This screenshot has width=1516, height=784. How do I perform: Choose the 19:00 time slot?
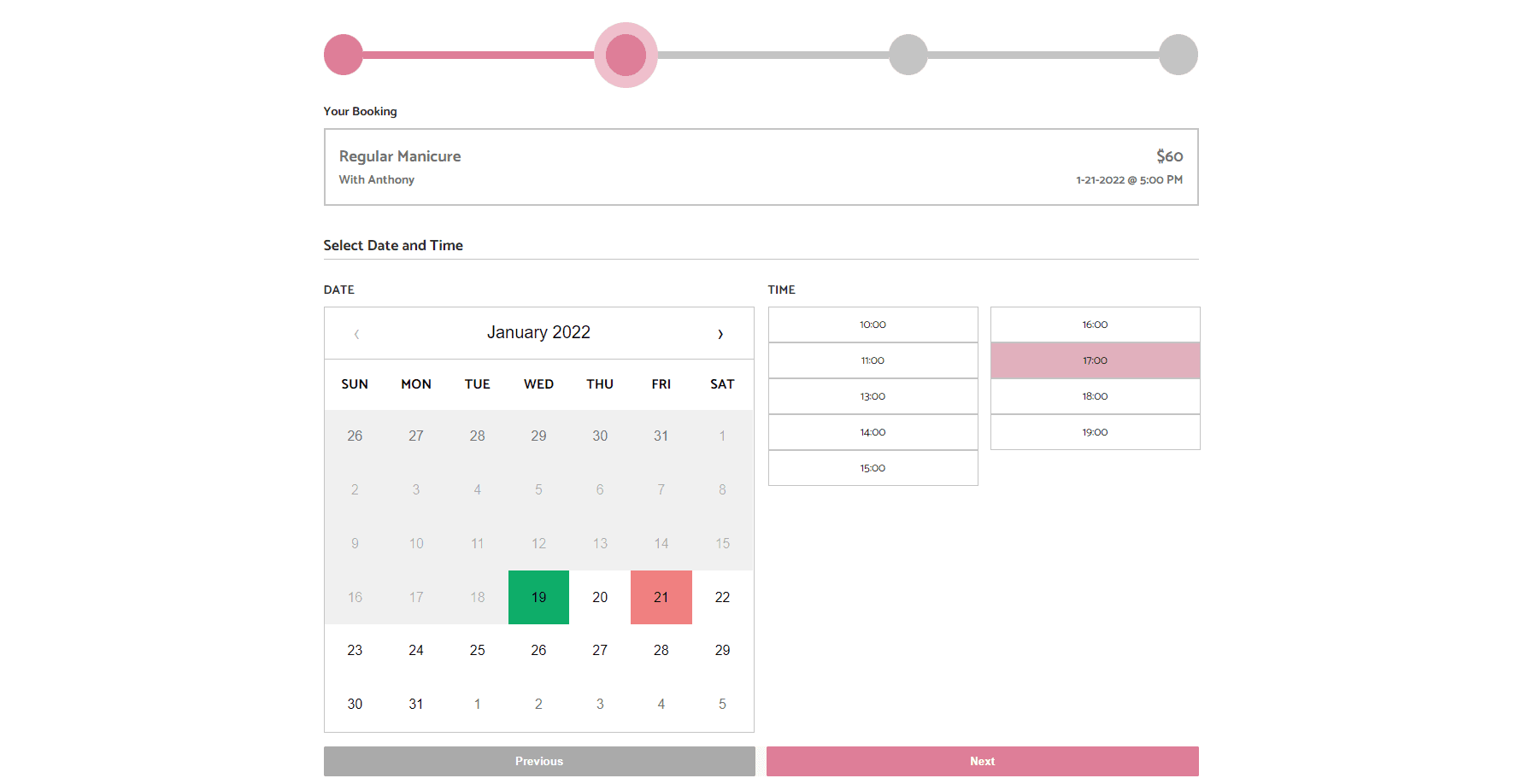coord(1095,432)
